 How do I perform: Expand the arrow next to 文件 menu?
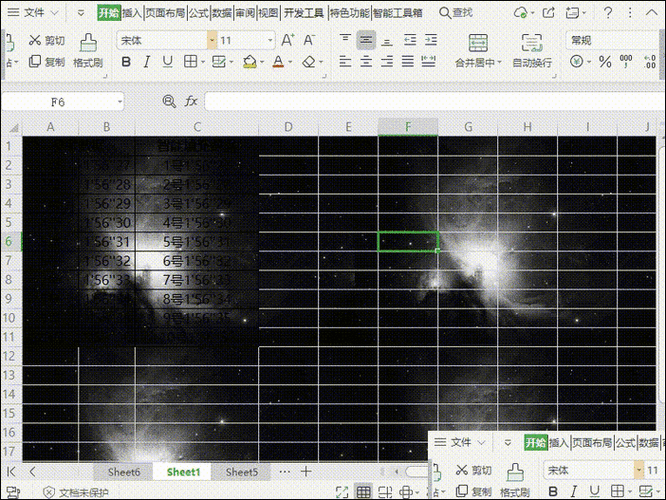(54, 13)
